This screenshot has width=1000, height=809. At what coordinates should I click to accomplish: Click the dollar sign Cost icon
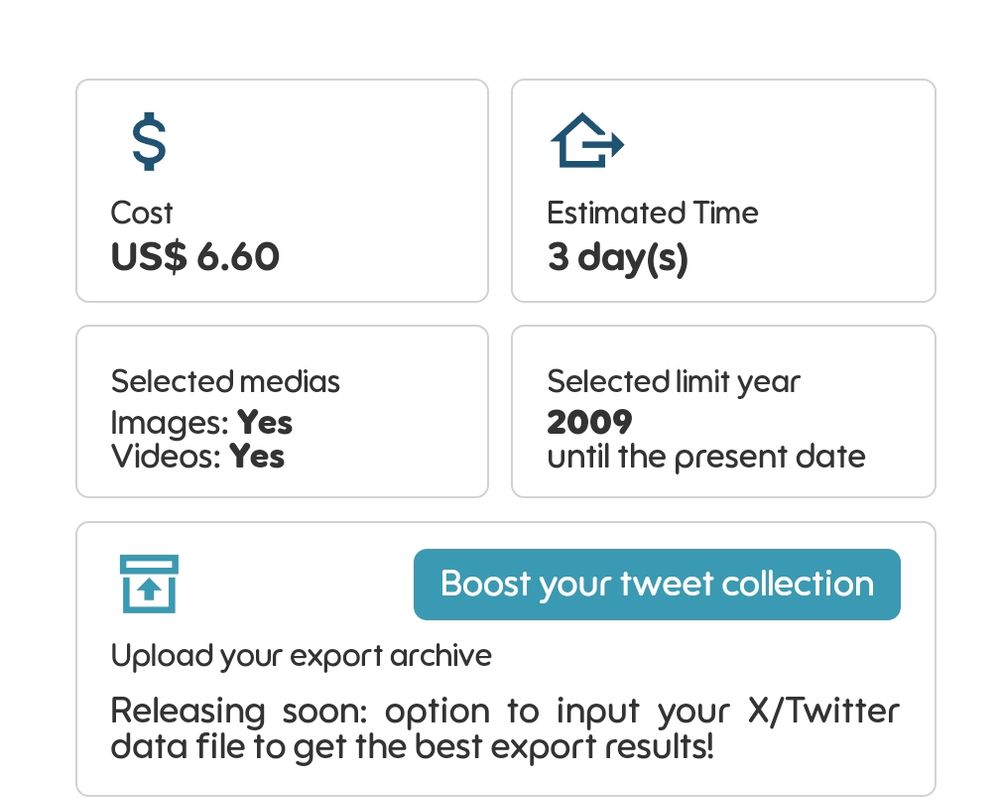[149, 143]
